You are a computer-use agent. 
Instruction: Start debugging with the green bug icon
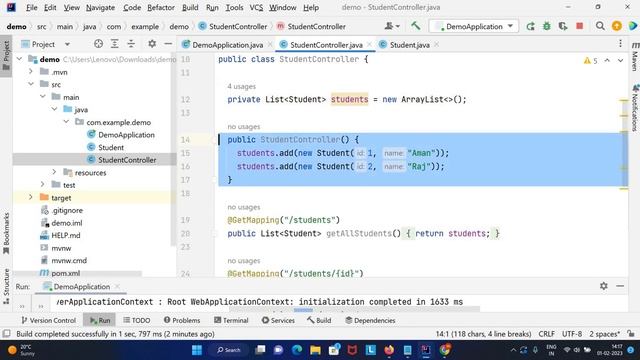pyautogui.click(x=547, y=26)
